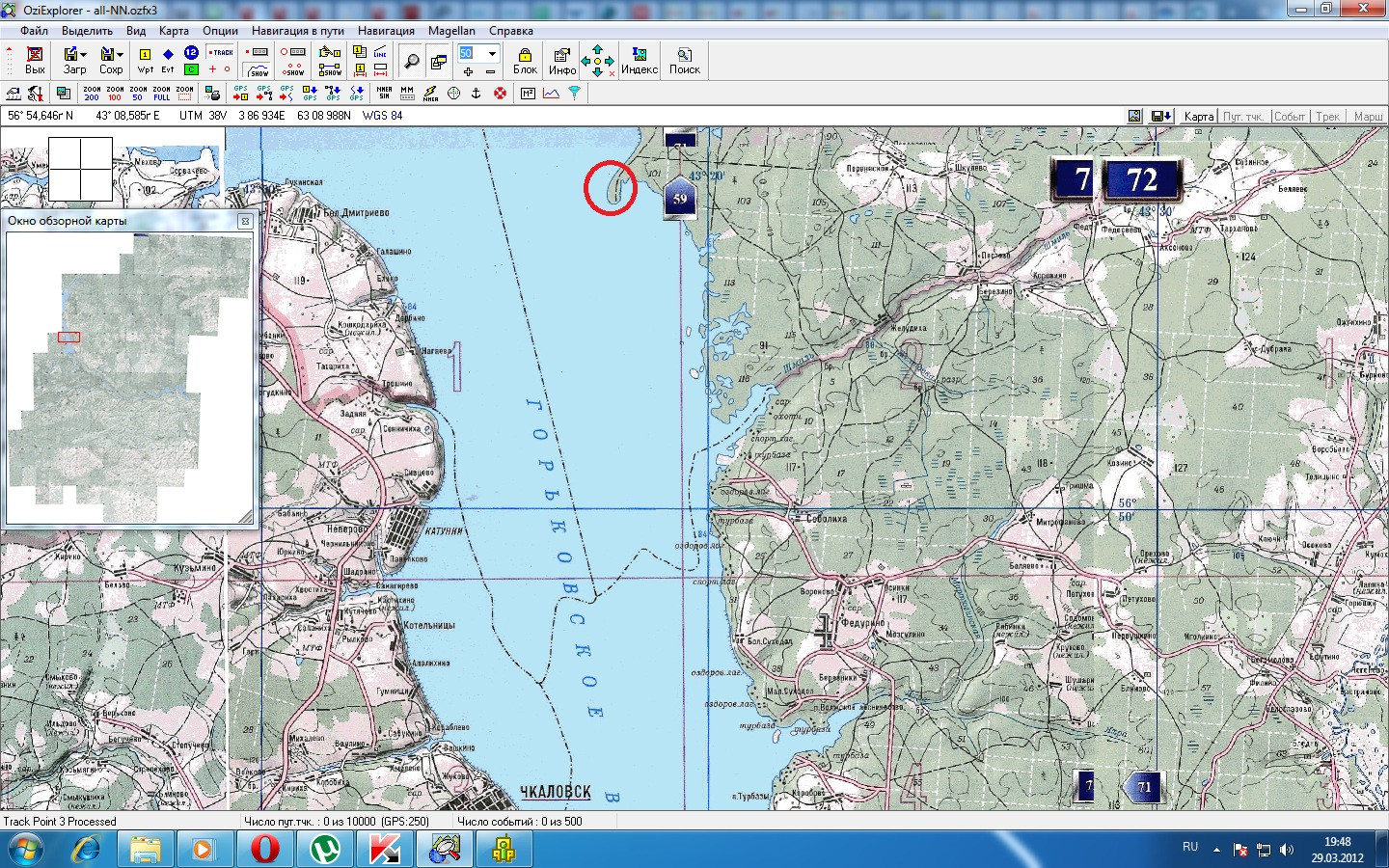Click the ZOOM 100 percent icon
This screenshot has width=1389, height=868.
point(115,93)
